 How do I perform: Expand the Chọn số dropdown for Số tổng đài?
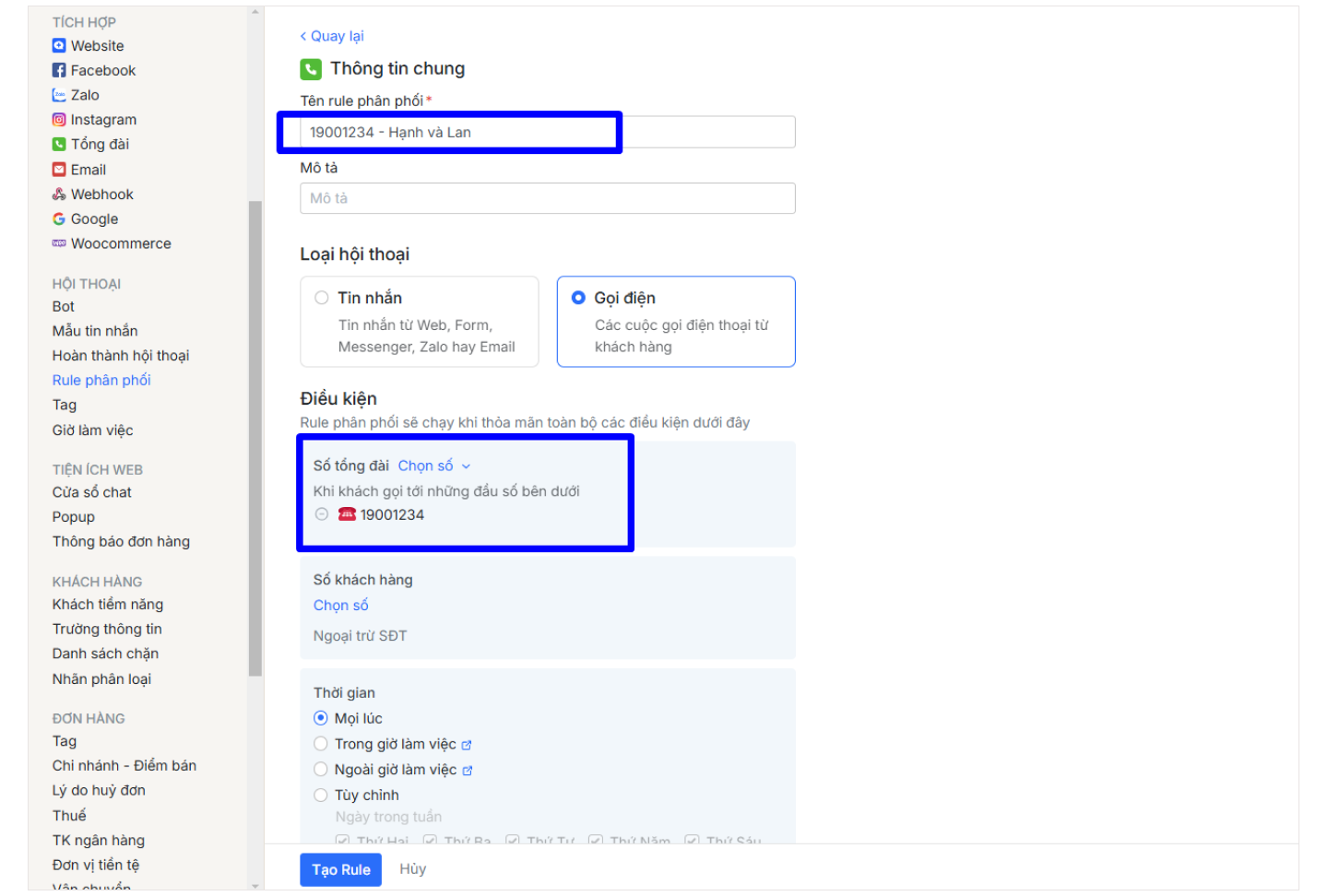click(x=433, y=466)
